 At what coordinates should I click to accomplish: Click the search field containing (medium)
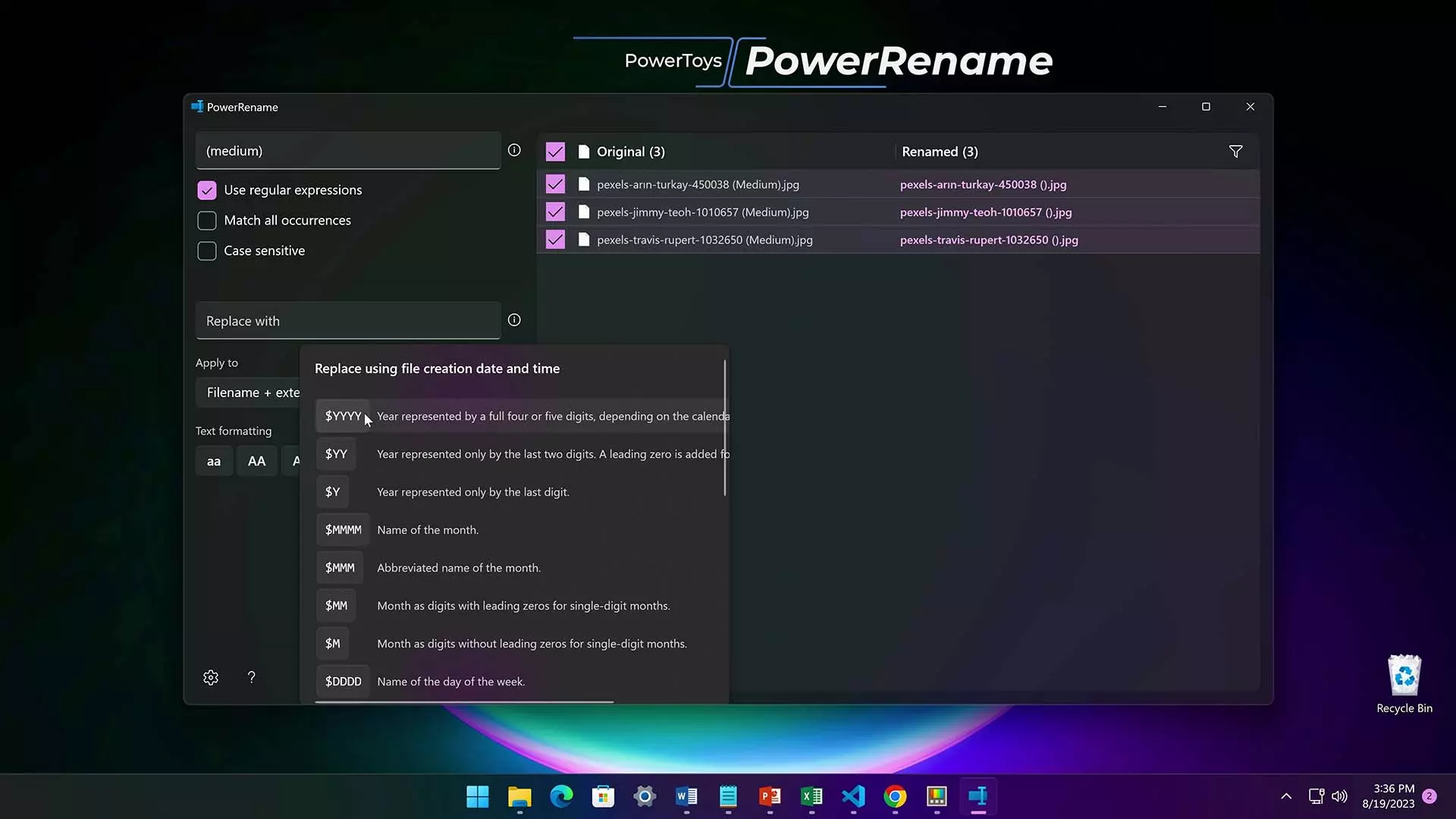tap(348, 151)
